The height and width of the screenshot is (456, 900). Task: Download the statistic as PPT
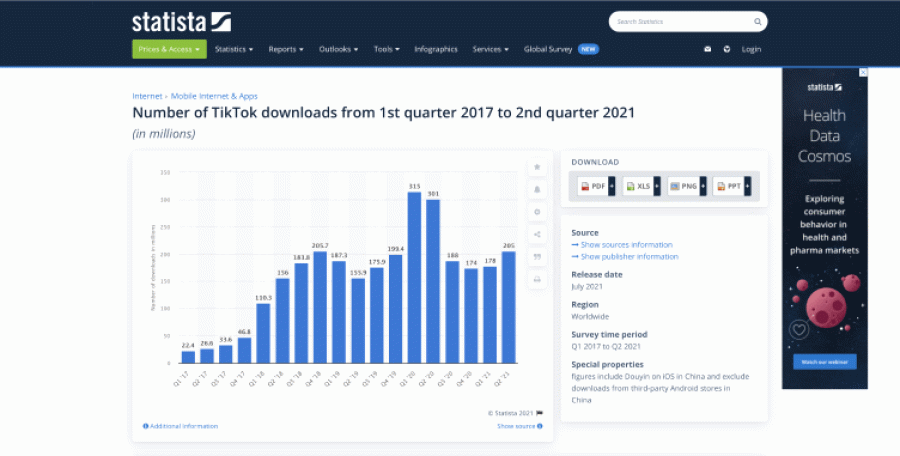(732, 186)
